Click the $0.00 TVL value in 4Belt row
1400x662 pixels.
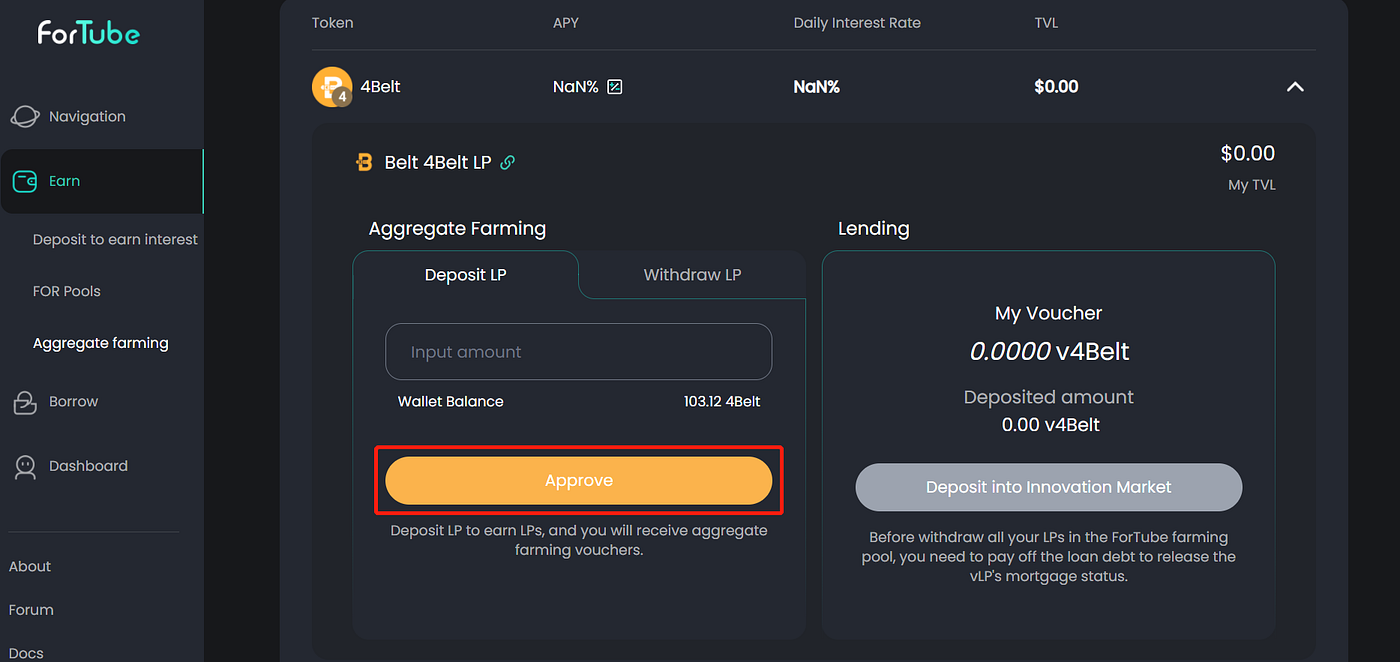pyautogui.click(x=1056, y=87)
